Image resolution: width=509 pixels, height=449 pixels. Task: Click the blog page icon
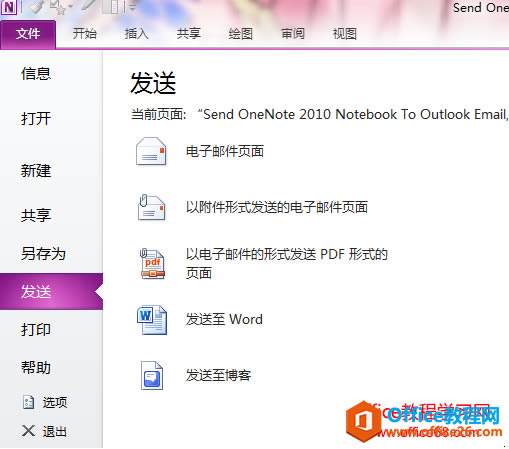click(x=152, y=375)
